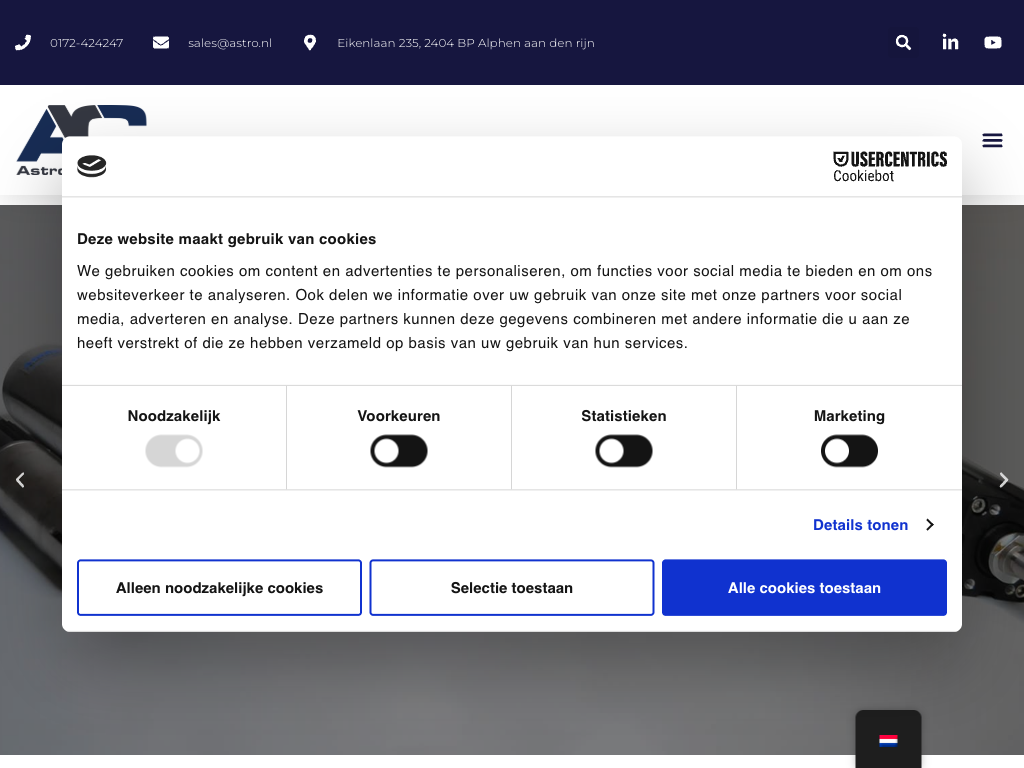Open the hamburger navigation menu
1024x768 pixels.
coord(992,140)
